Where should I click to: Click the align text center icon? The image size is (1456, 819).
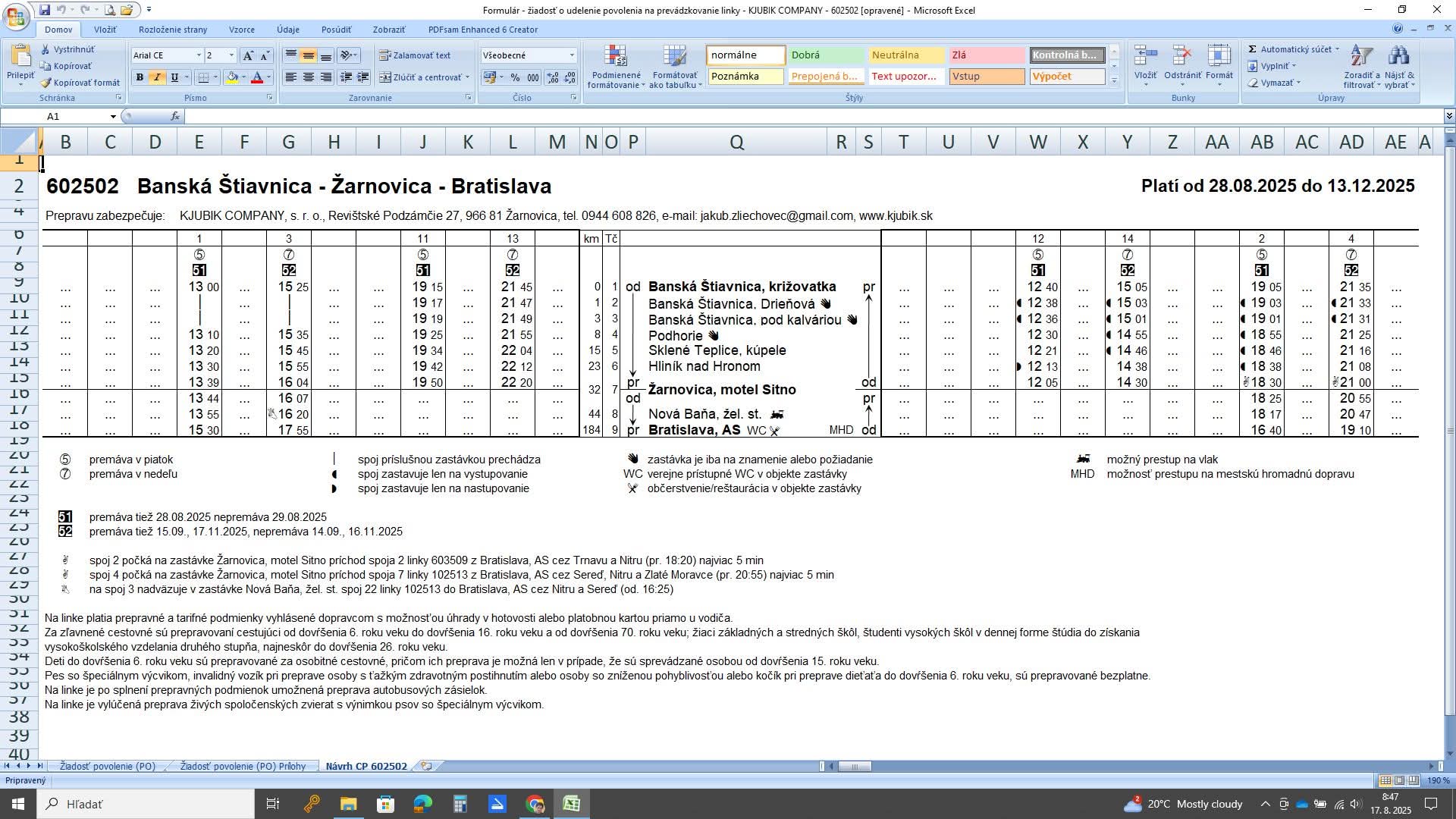point(309,77)
